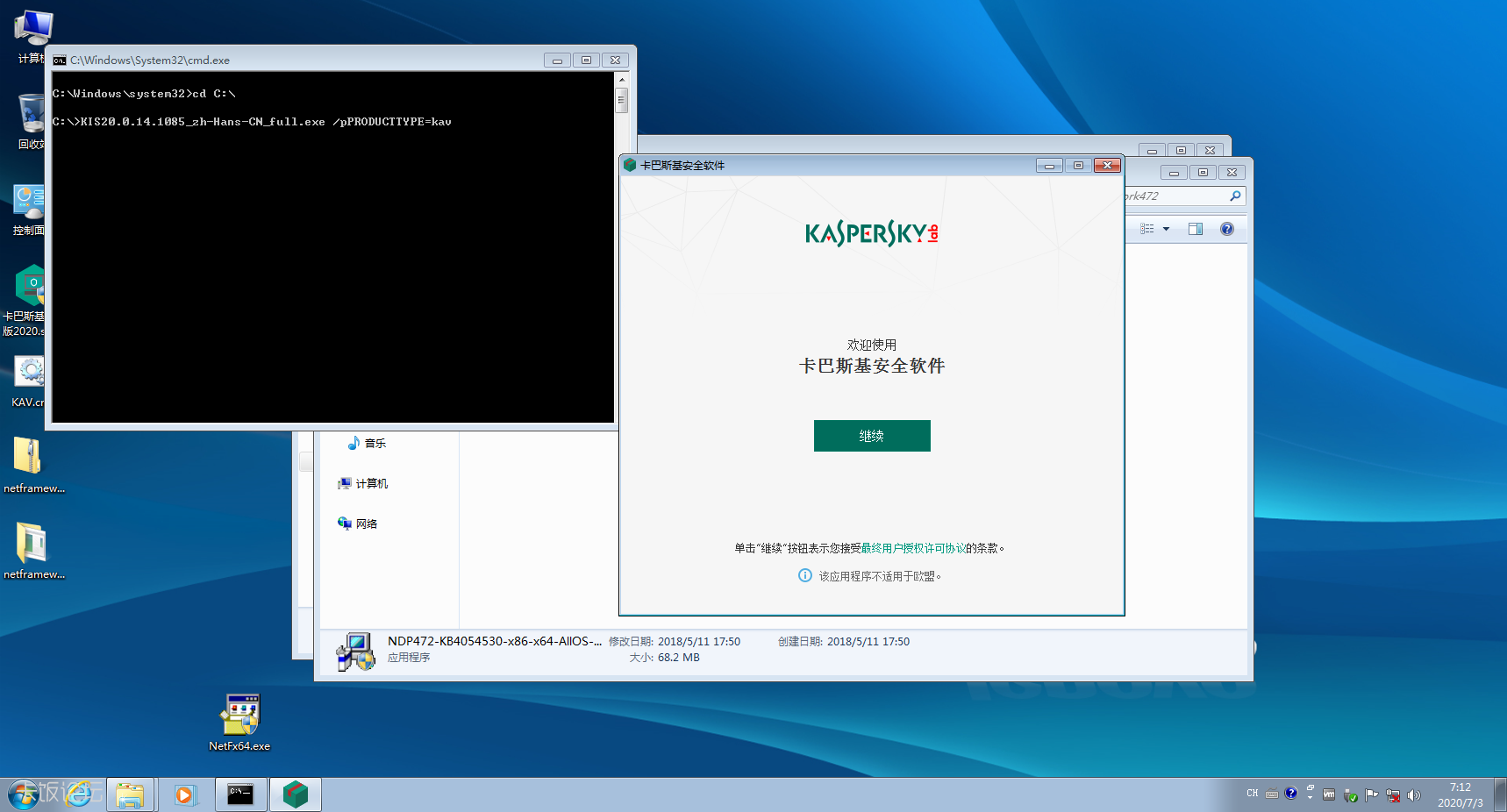
Task: Open the Windows Start button
Action: (24, 794)
